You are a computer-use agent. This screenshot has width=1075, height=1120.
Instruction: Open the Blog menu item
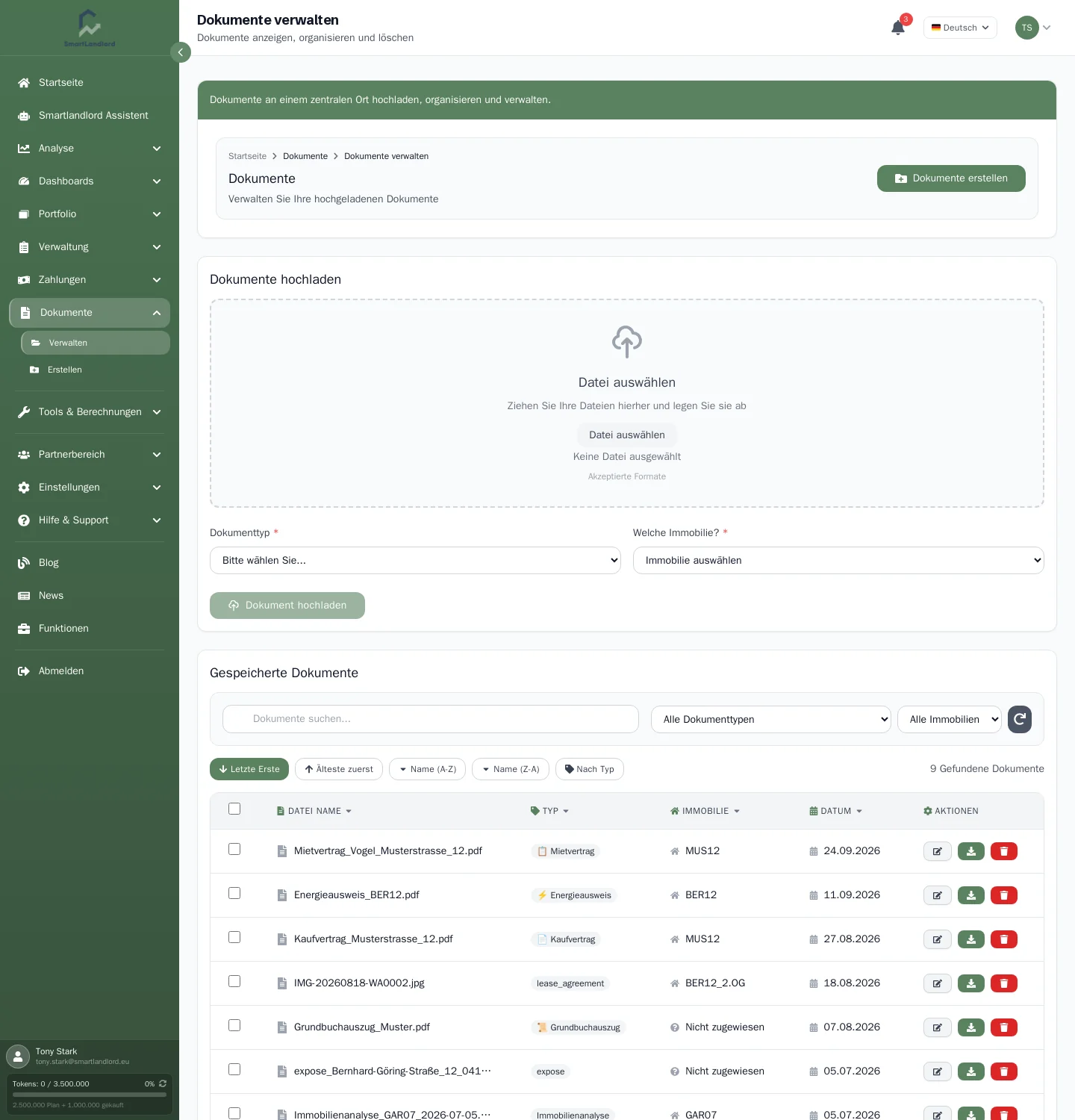(90, 563)
